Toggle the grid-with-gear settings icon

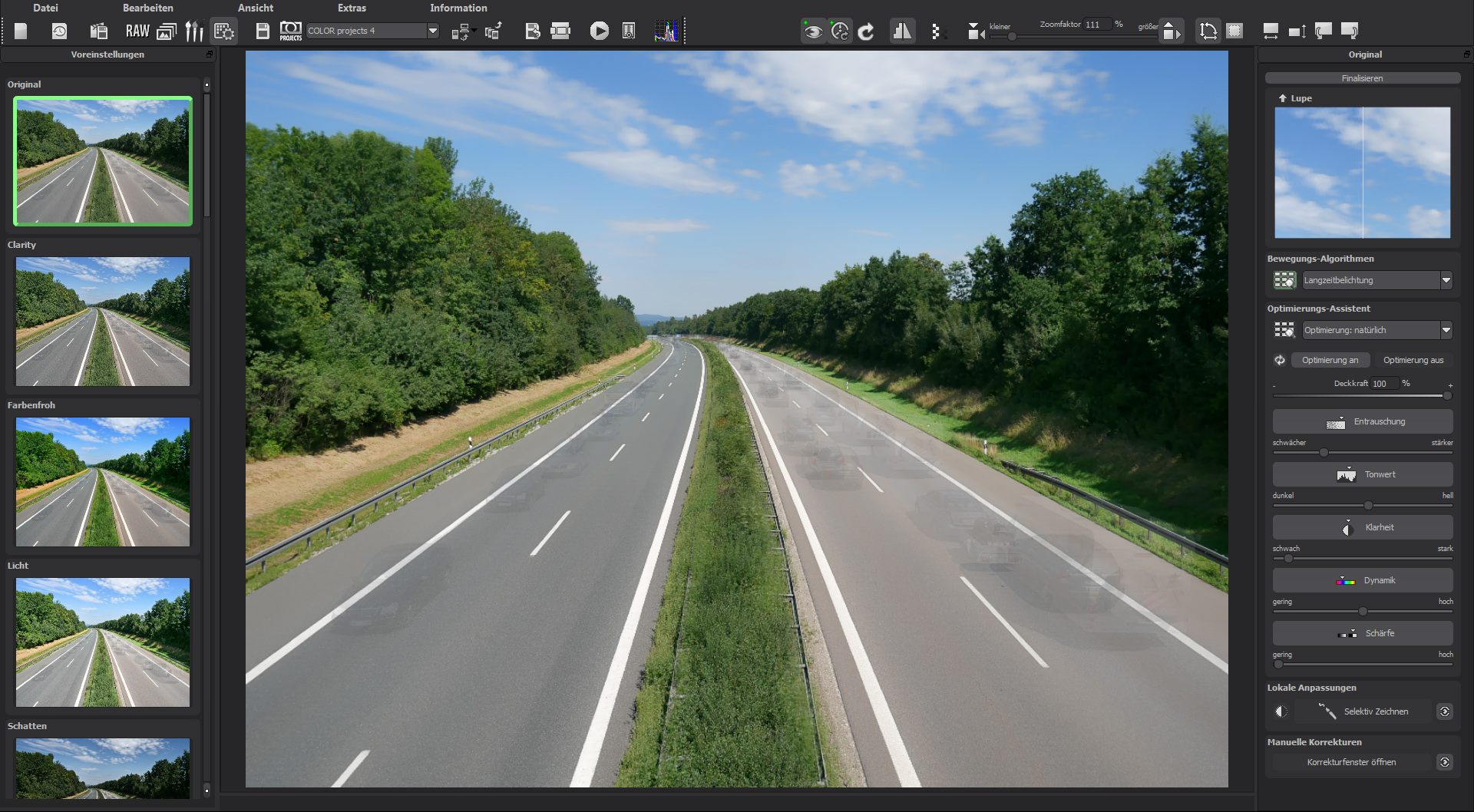point(224,31)
